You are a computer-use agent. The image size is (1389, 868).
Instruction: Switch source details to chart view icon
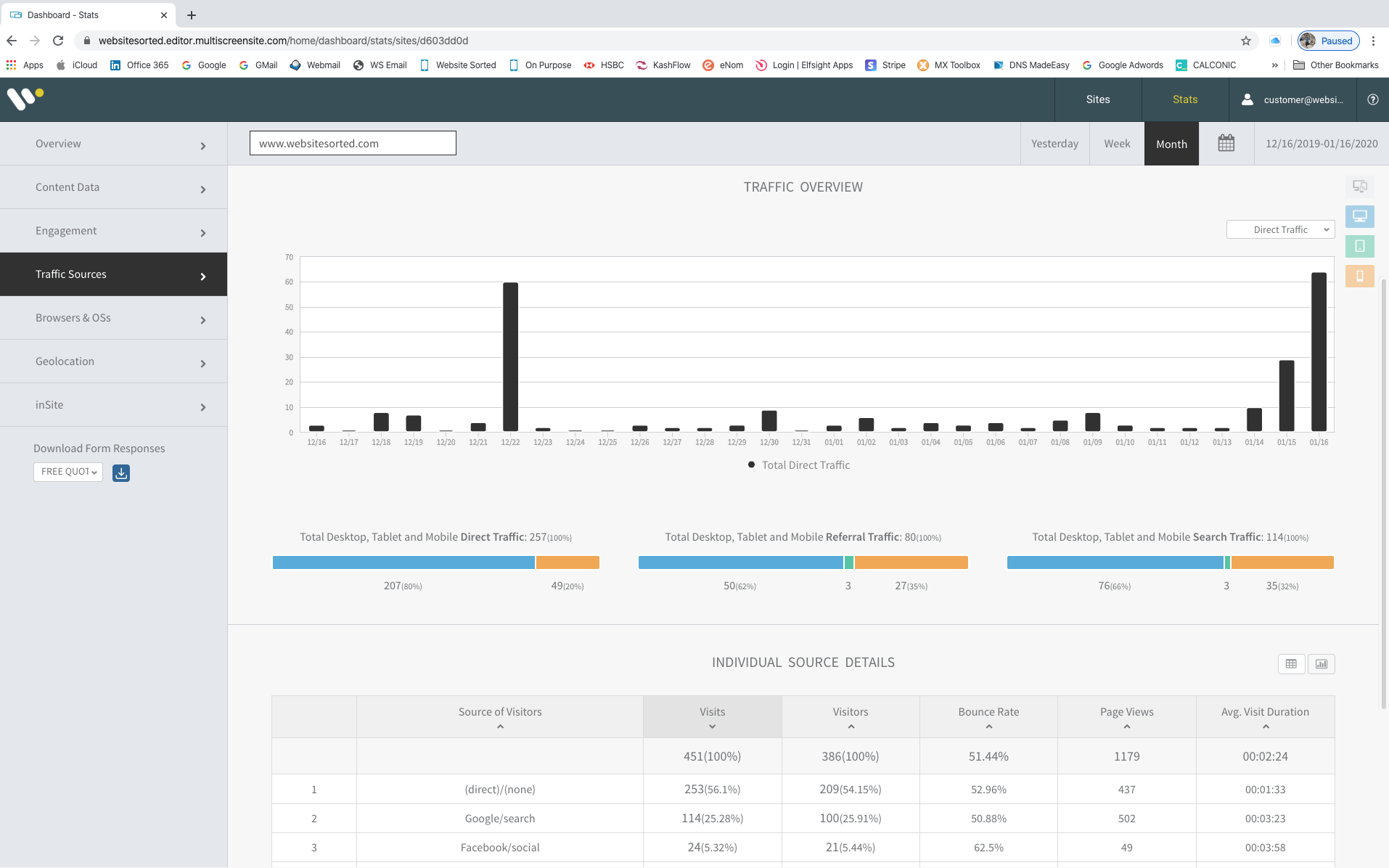[x=1321, y=663]
